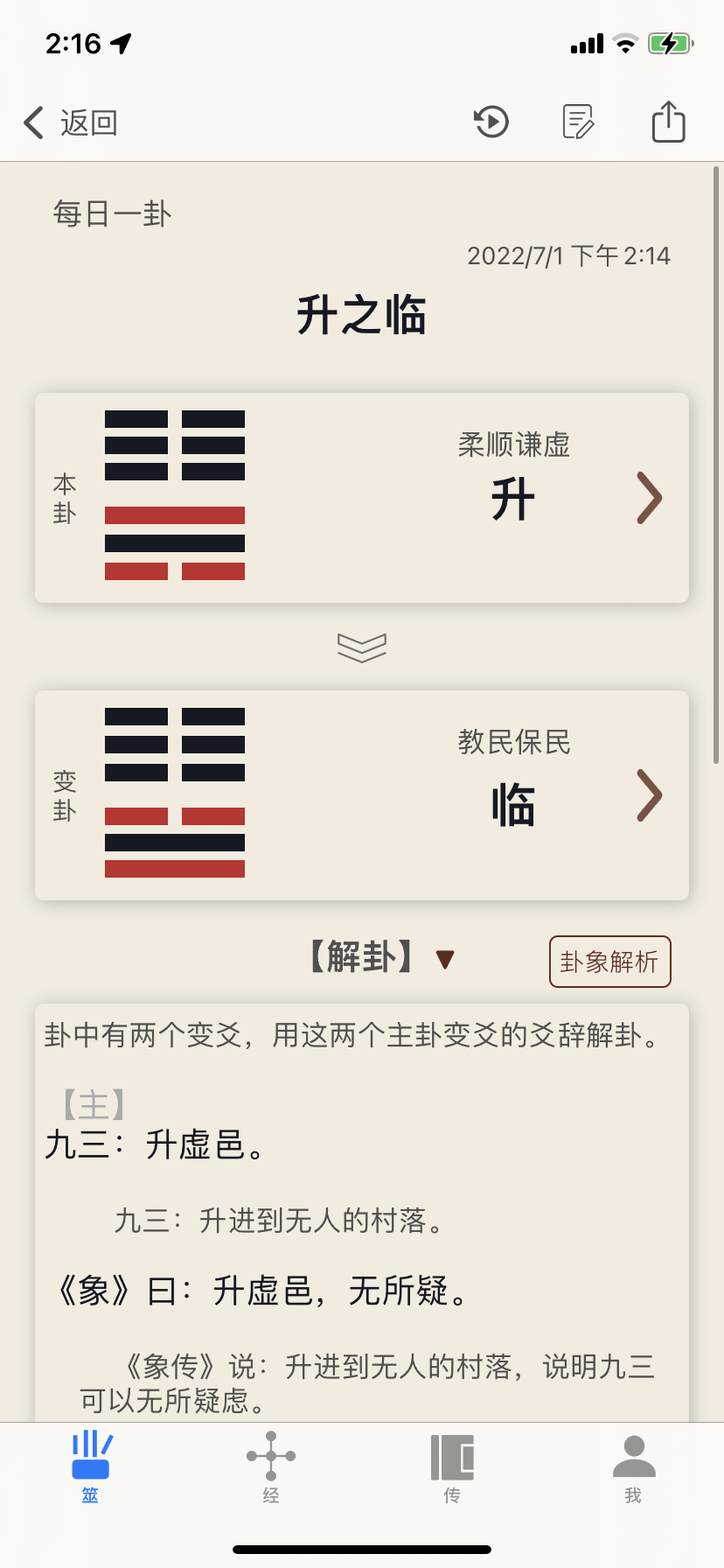724x1568 pixels.
Task: Open the note editing icon
Action: pos(578,122)
